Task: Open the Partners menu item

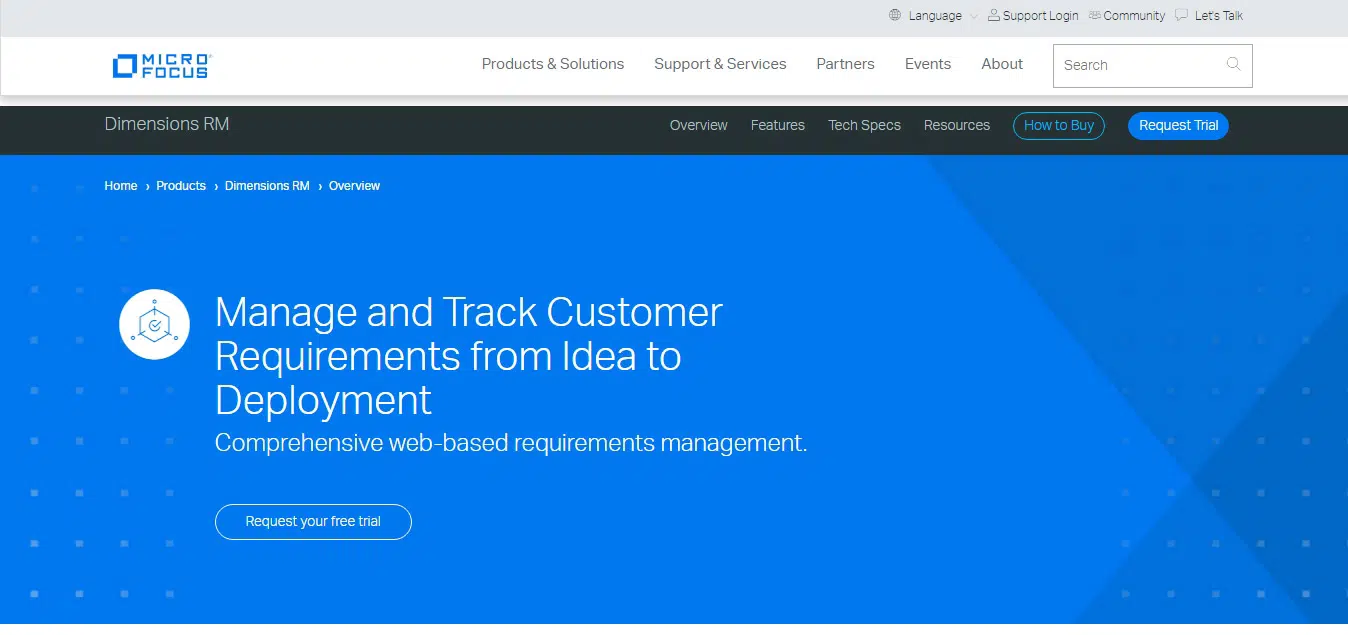Action: (x=845, y=64)
